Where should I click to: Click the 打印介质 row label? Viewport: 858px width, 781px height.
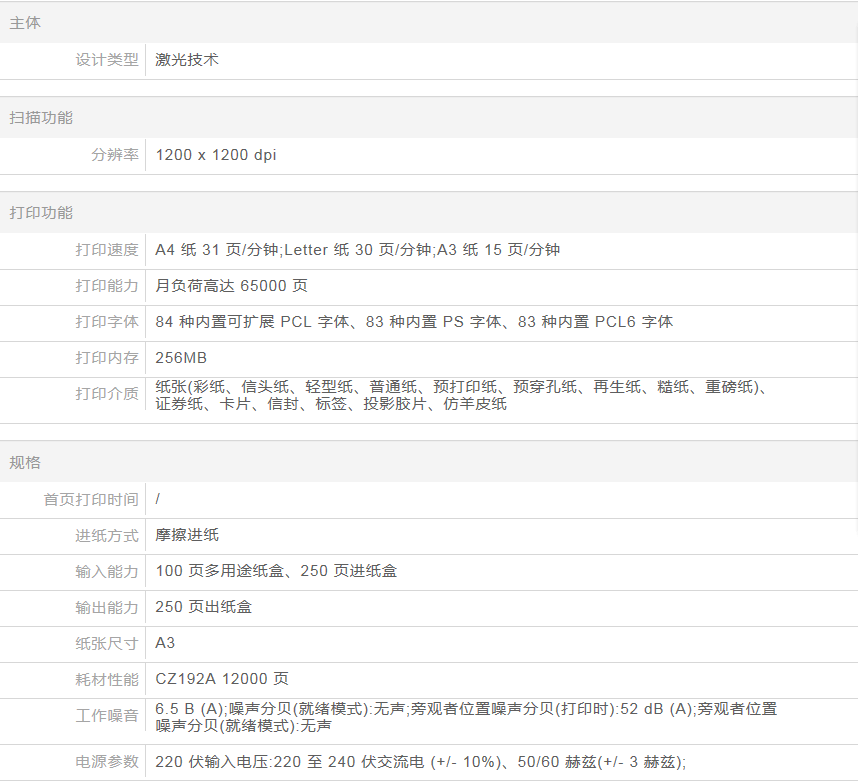107,393
